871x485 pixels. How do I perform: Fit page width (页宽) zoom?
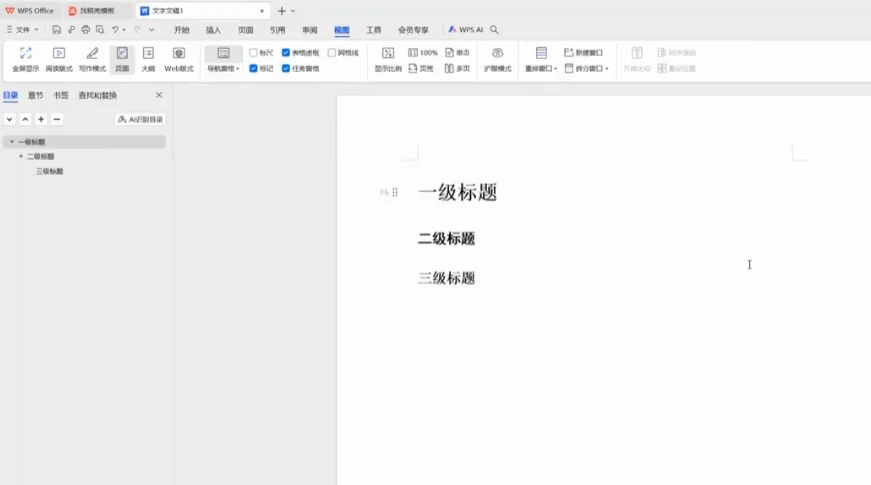point(421,68)
